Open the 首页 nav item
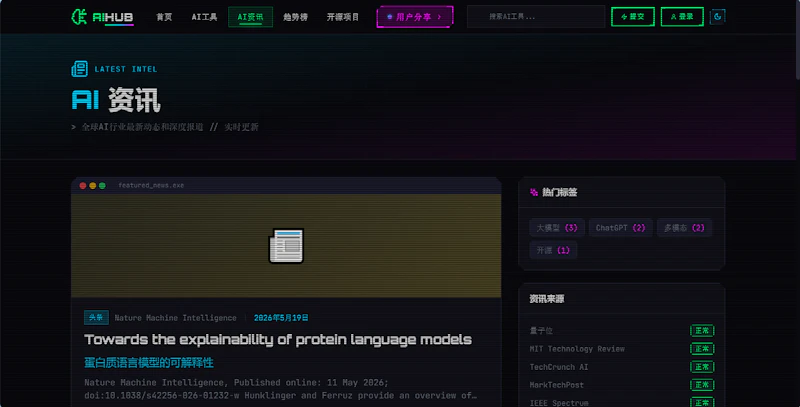 pyautogui.click(x=164, y=17)
